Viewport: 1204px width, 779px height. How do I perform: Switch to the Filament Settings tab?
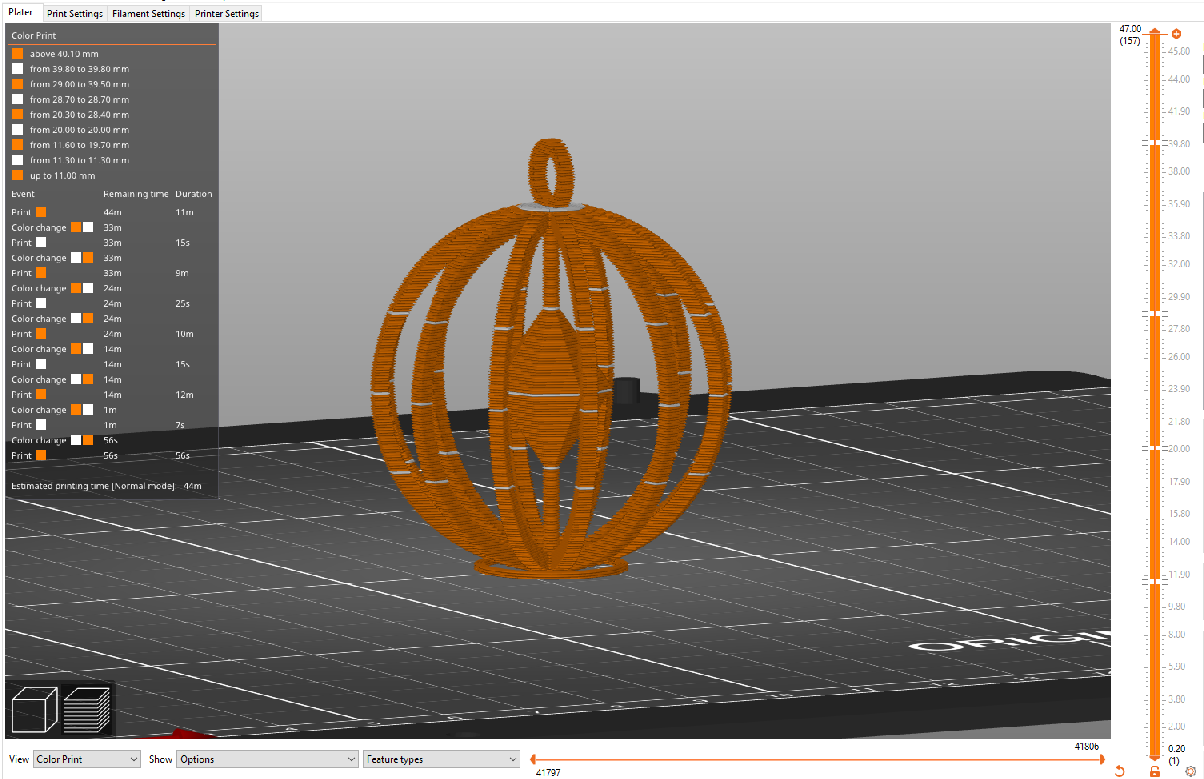click(148, 14)
